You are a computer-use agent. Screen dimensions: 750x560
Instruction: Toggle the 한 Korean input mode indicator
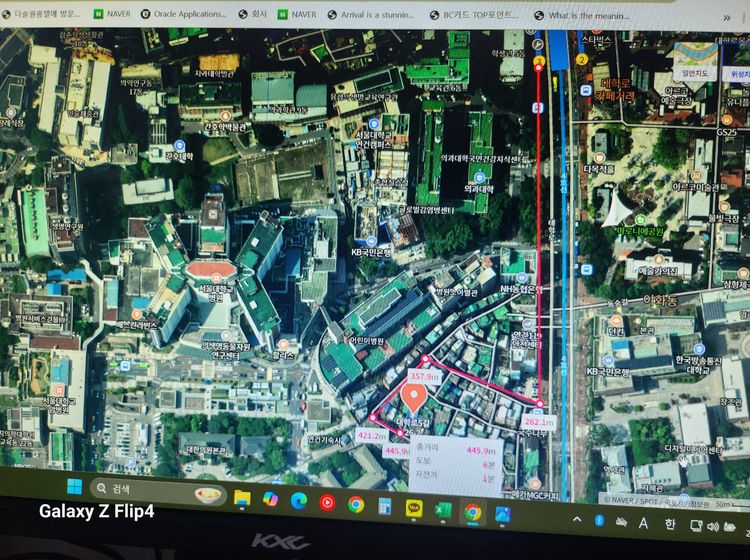(669, 524)
